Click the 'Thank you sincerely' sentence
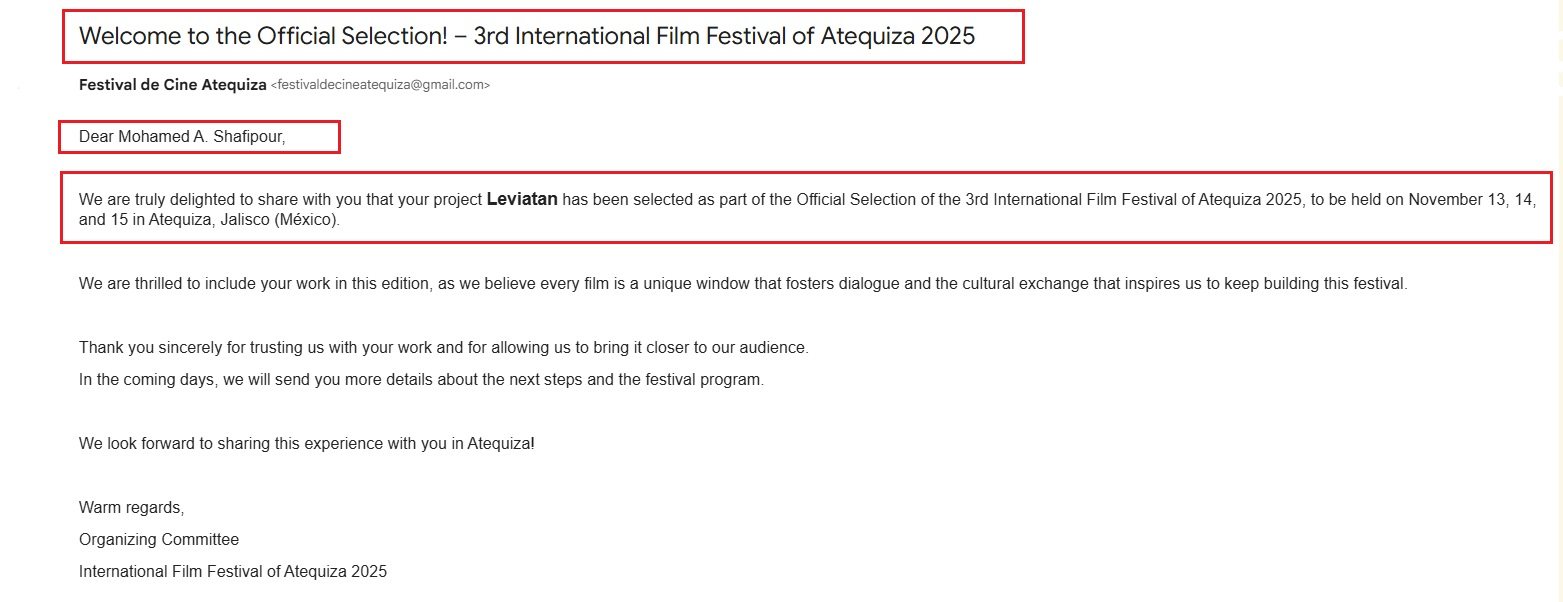1563x602 pixels. [443, 348]
